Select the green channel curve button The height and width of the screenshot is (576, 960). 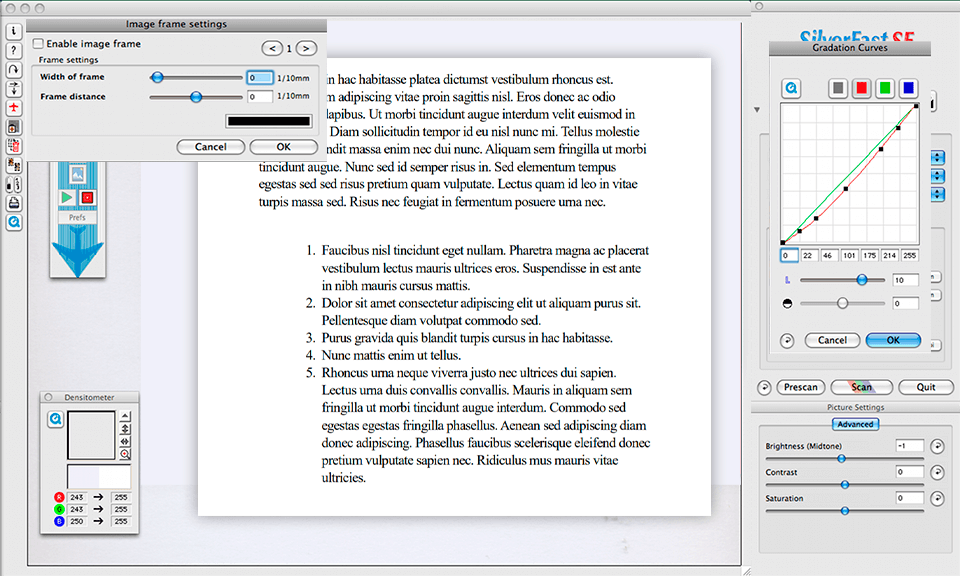click(885, 88)
